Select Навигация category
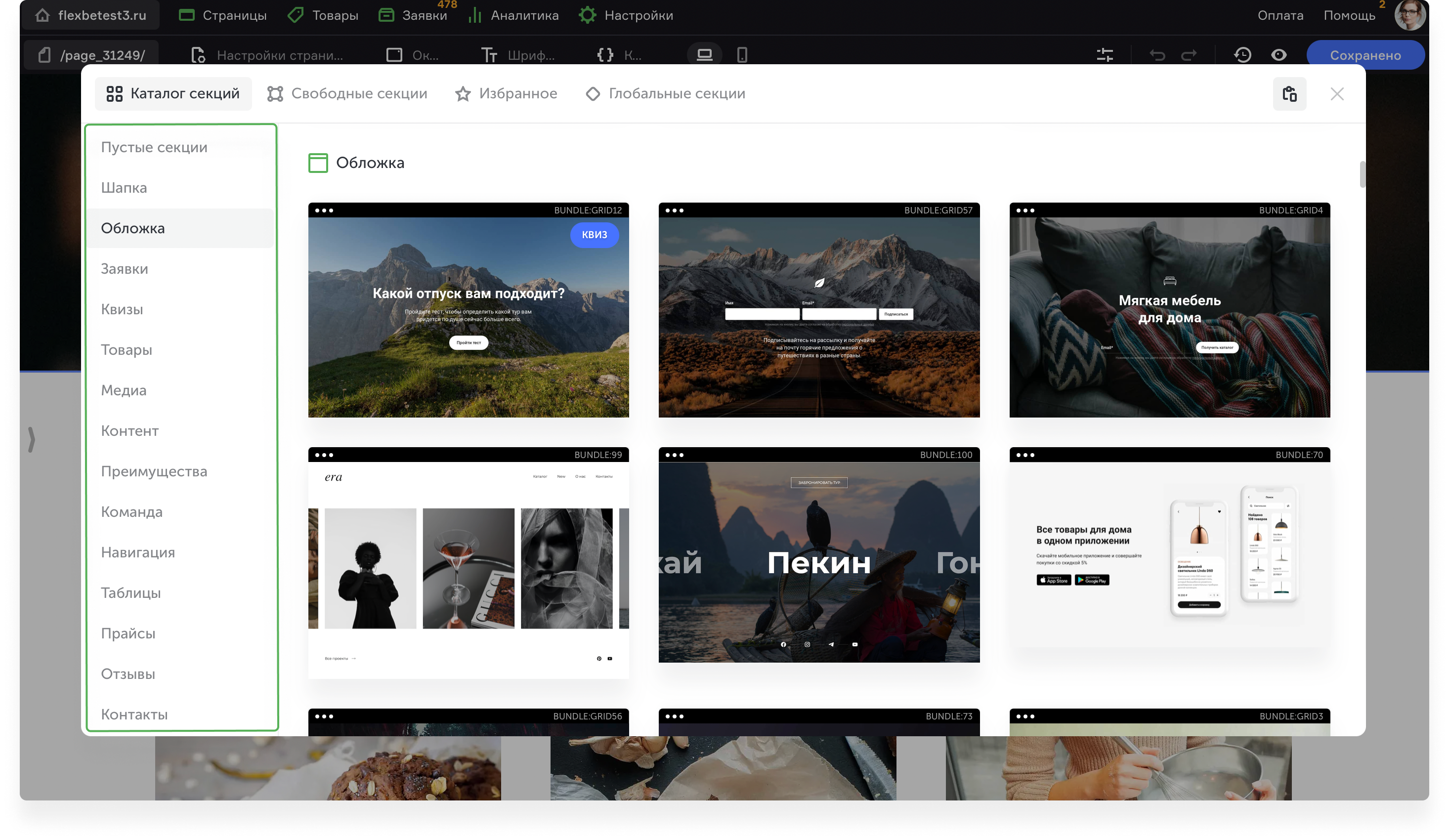The height and width of the screenshot is (840, 1449). [138, 552]
